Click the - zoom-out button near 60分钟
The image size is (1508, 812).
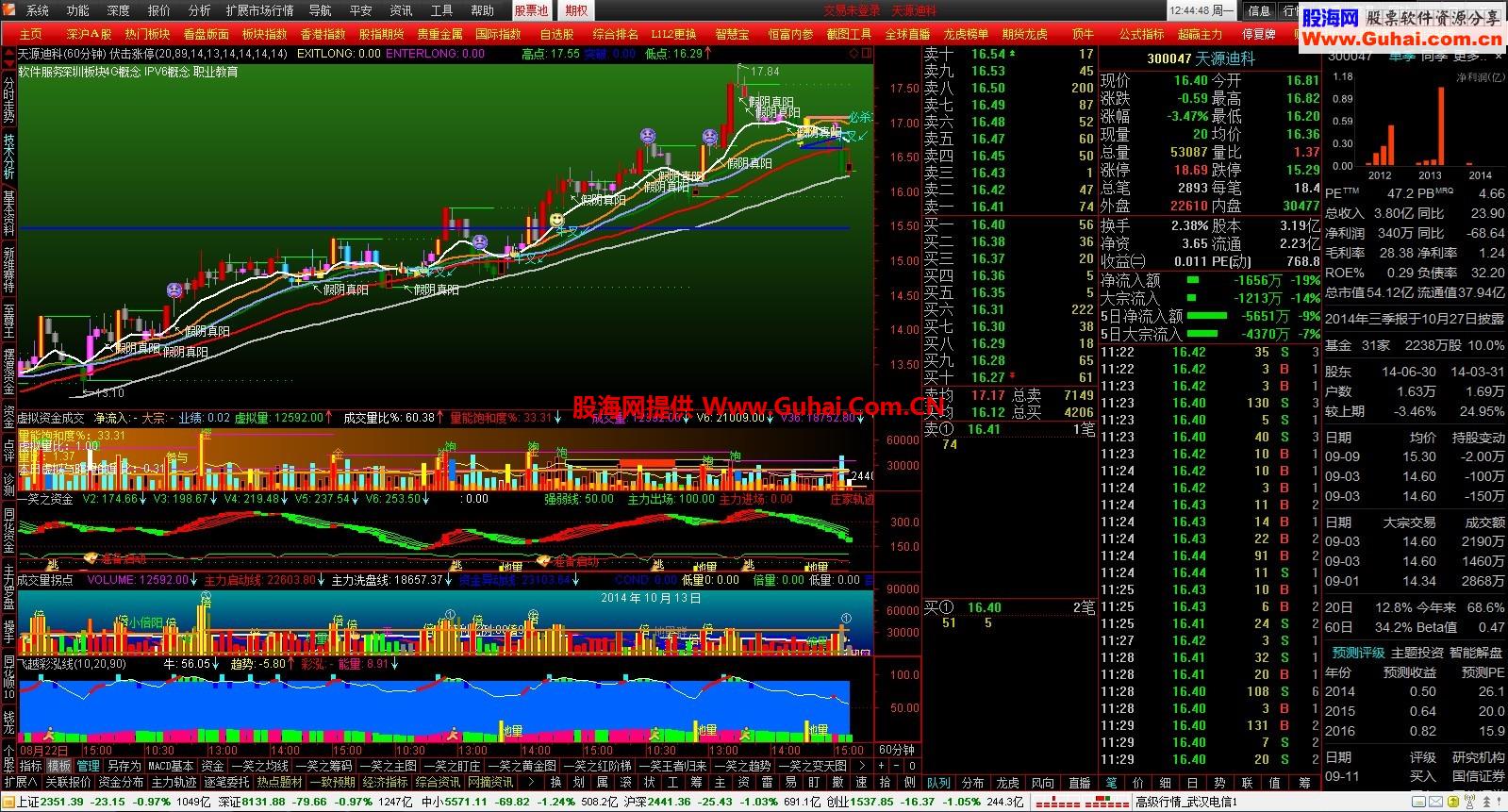tap(897, 766)
